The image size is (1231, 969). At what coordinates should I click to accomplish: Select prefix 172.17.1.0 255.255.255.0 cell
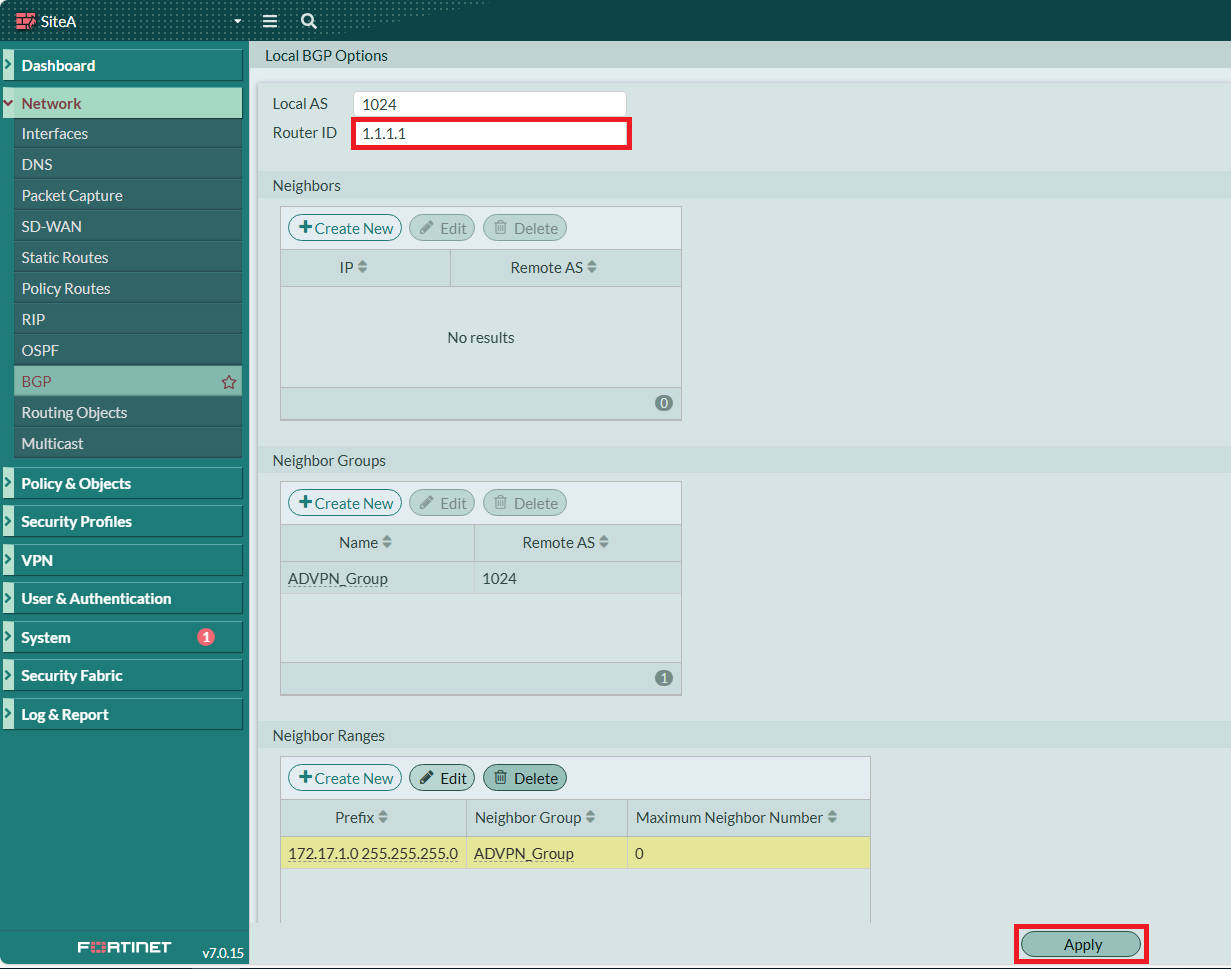pos(373,853)
